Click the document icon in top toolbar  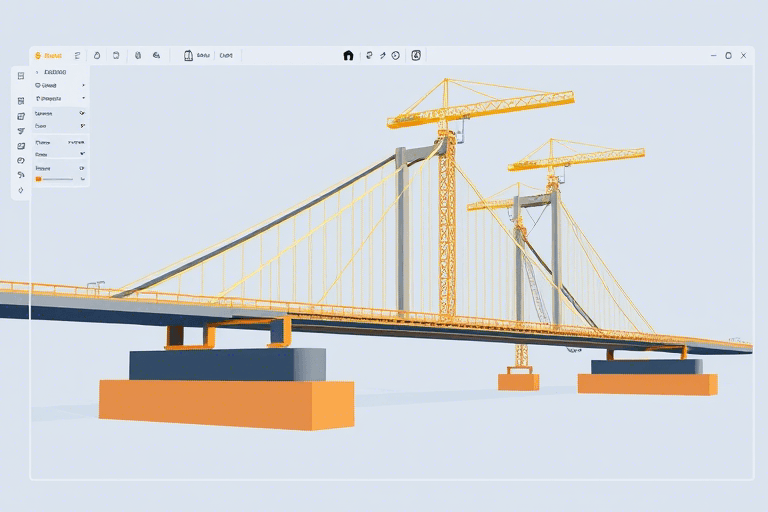188,56
